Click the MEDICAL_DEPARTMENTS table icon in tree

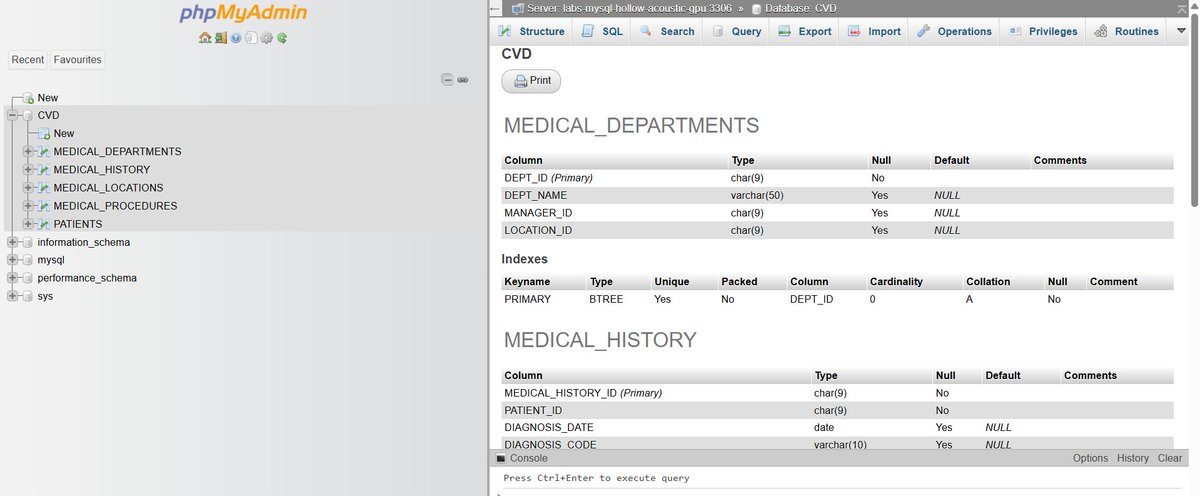click(44, 152)
